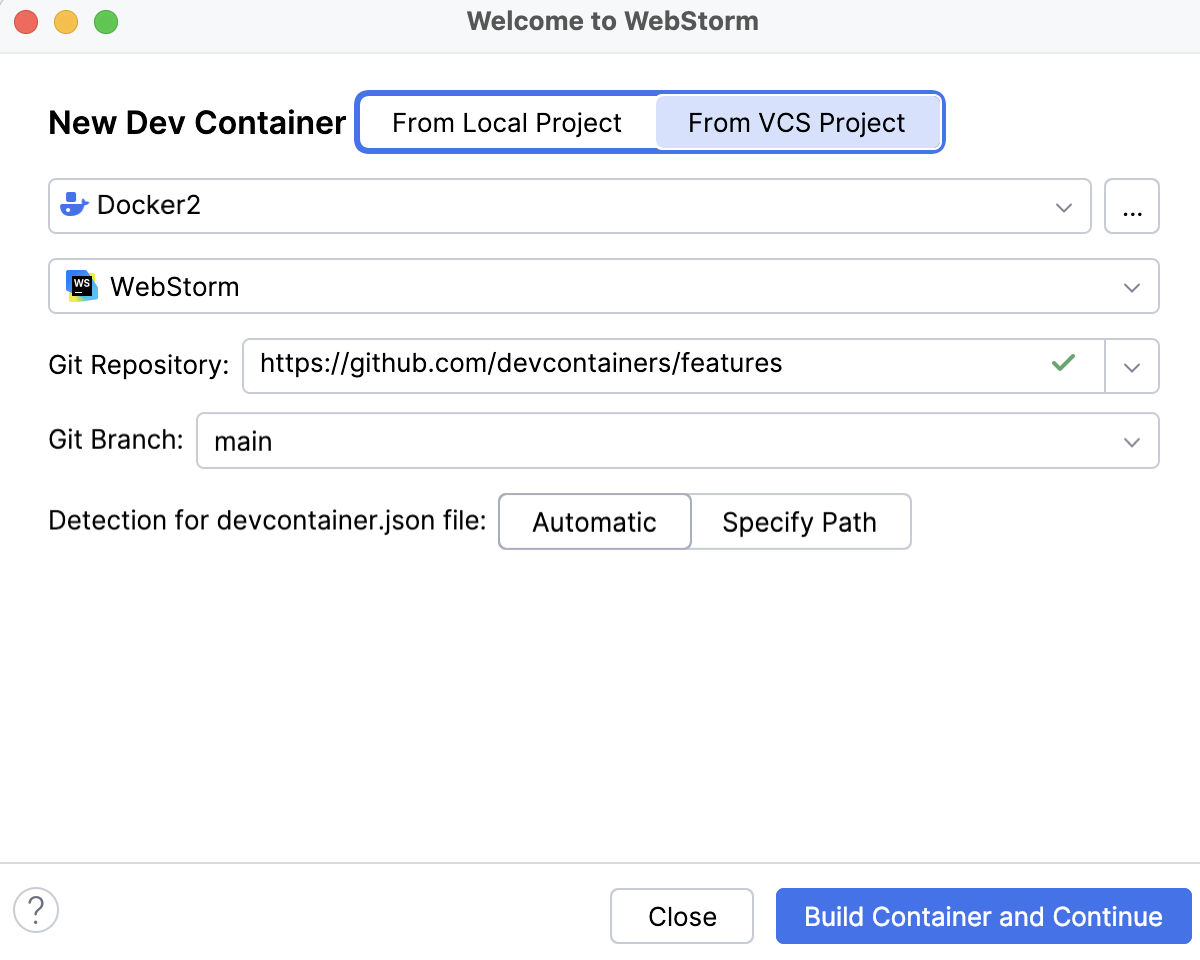Screen dimensions: 1200x960
Task: Click the Docker whale icon
Action: click(x=75, y=205)
